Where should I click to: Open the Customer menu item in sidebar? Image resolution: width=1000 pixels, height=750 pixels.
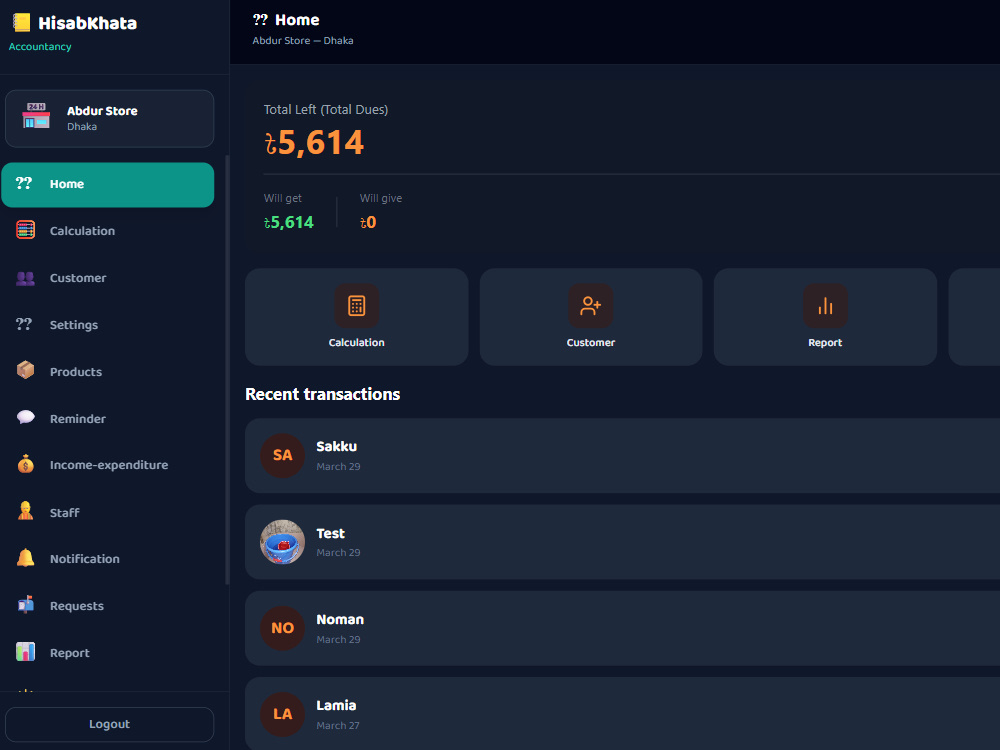click(108, 278)
